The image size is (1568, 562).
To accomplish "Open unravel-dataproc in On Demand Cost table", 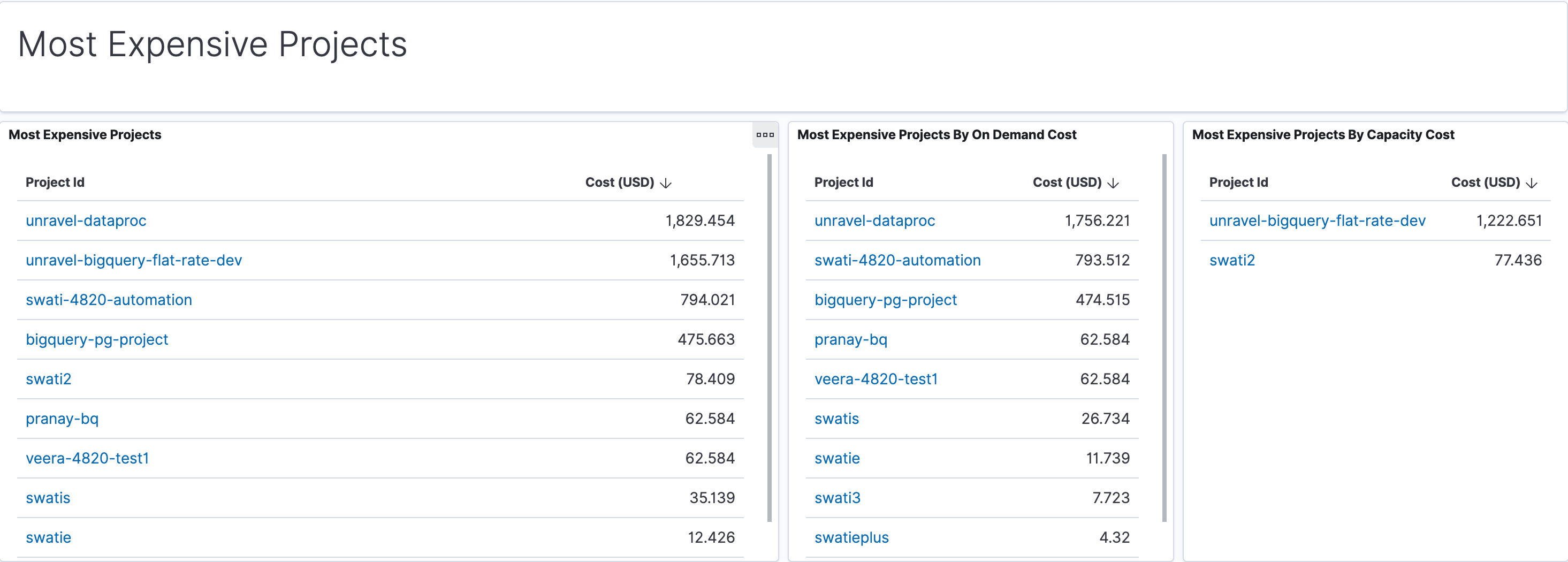I will click(x=874, y=221).
